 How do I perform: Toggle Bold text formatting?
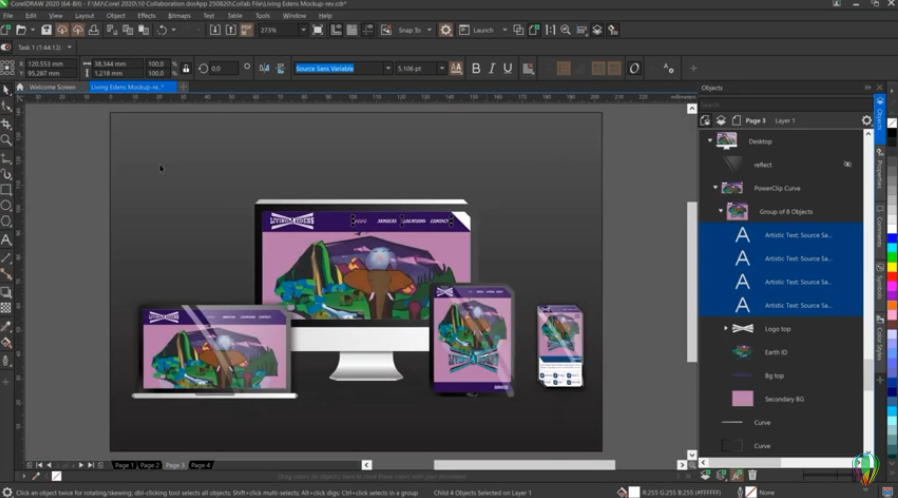pyautogui.click(x=476, y=68)
